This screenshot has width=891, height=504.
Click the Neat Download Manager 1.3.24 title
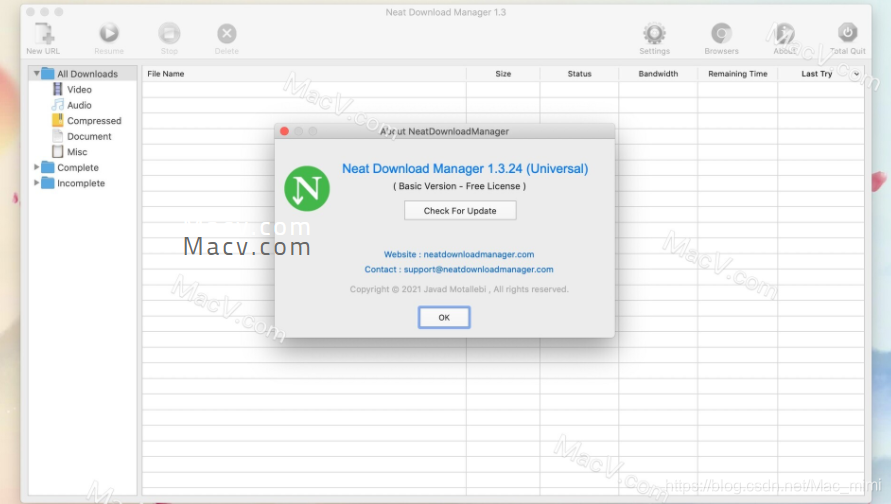pyautogui.click(x=465, y=169)
